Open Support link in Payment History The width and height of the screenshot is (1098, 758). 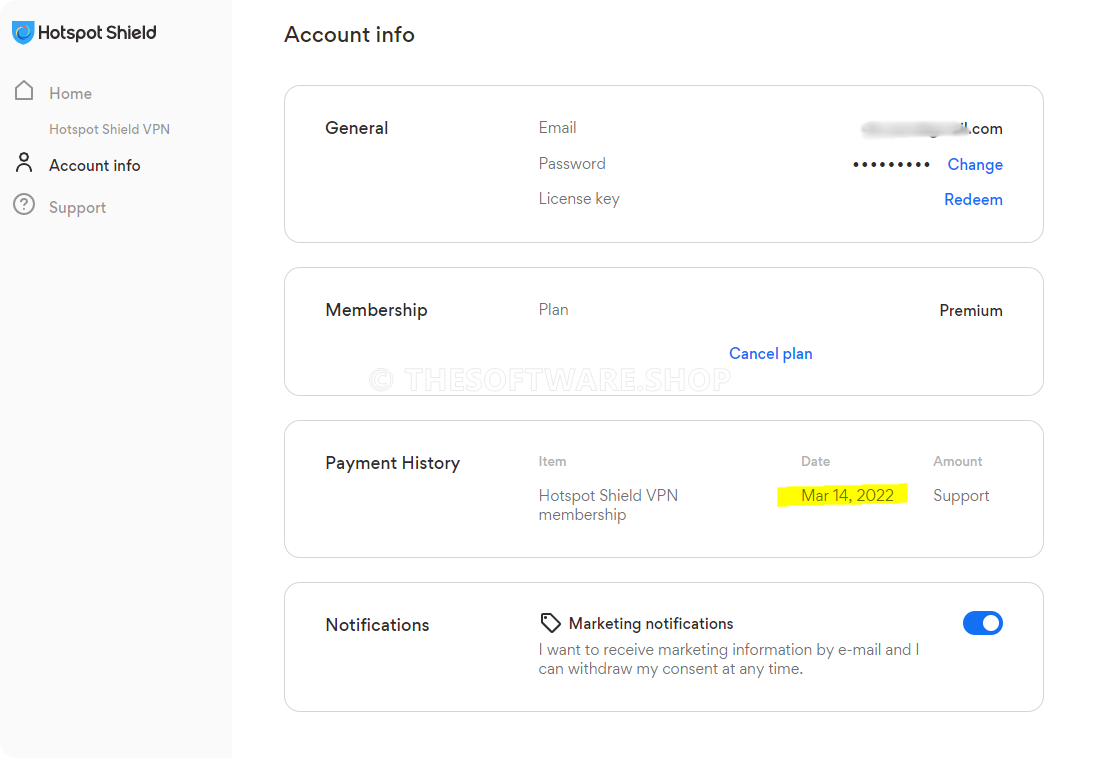click(960, 496)
